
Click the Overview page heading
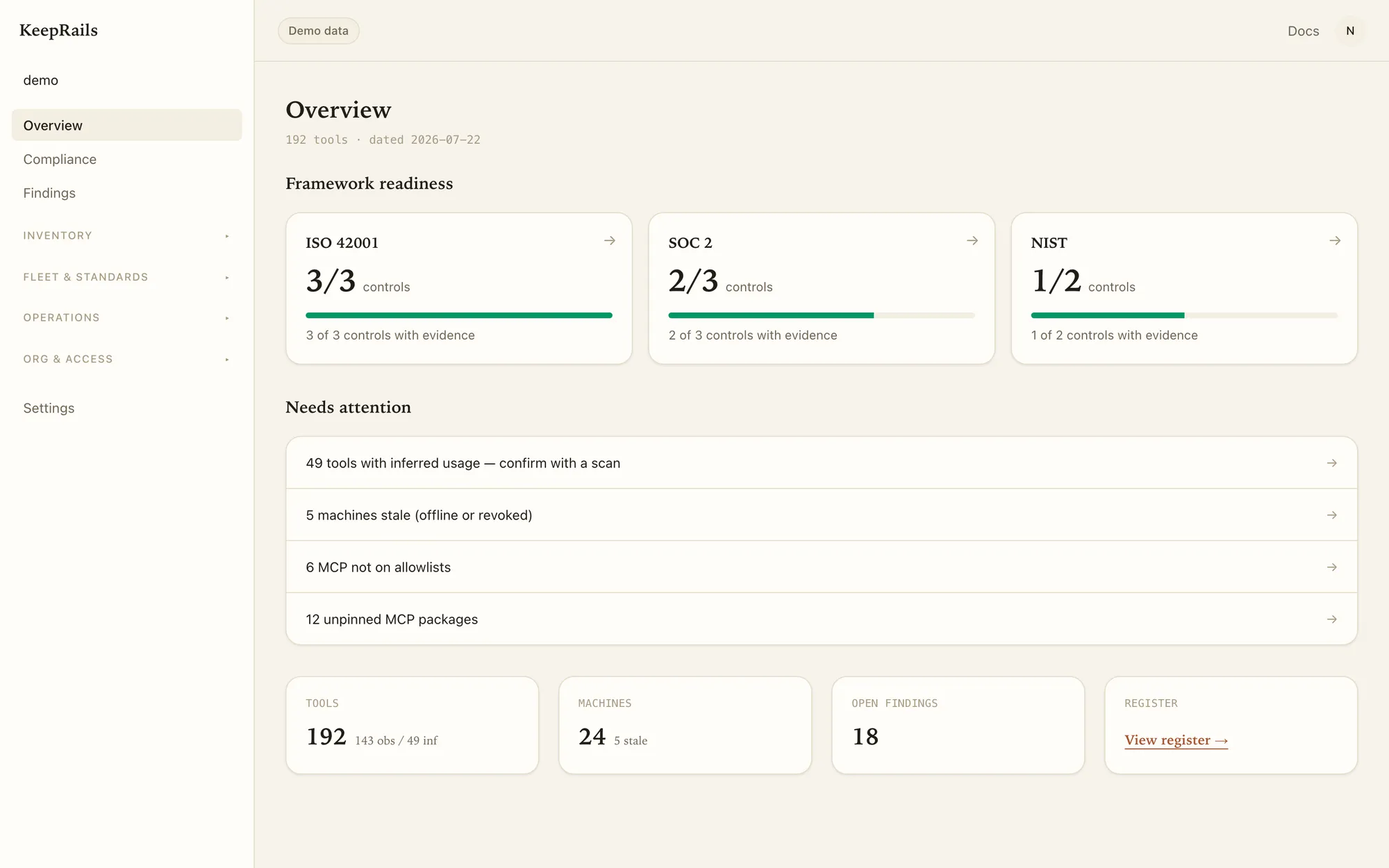pyautogui.click(x=338, y=110)
